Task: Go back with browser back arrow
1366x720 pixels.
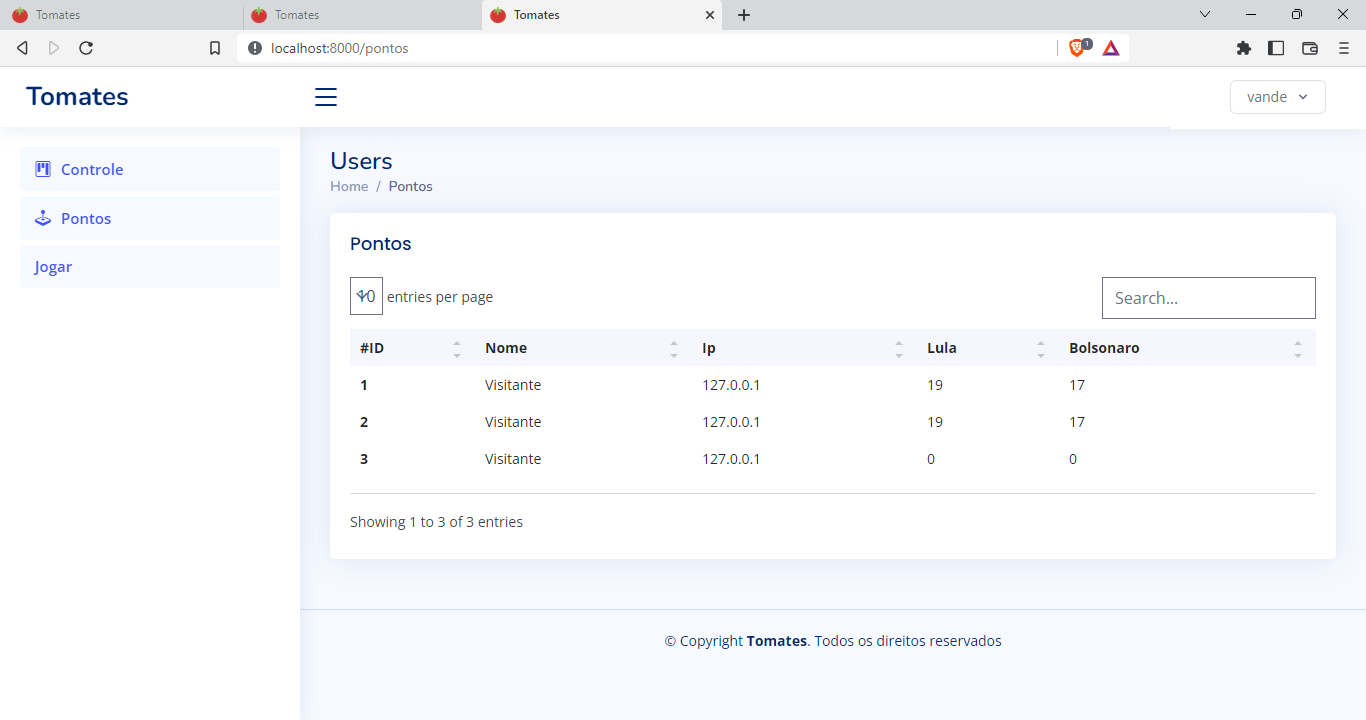Action: coord(22,48)
